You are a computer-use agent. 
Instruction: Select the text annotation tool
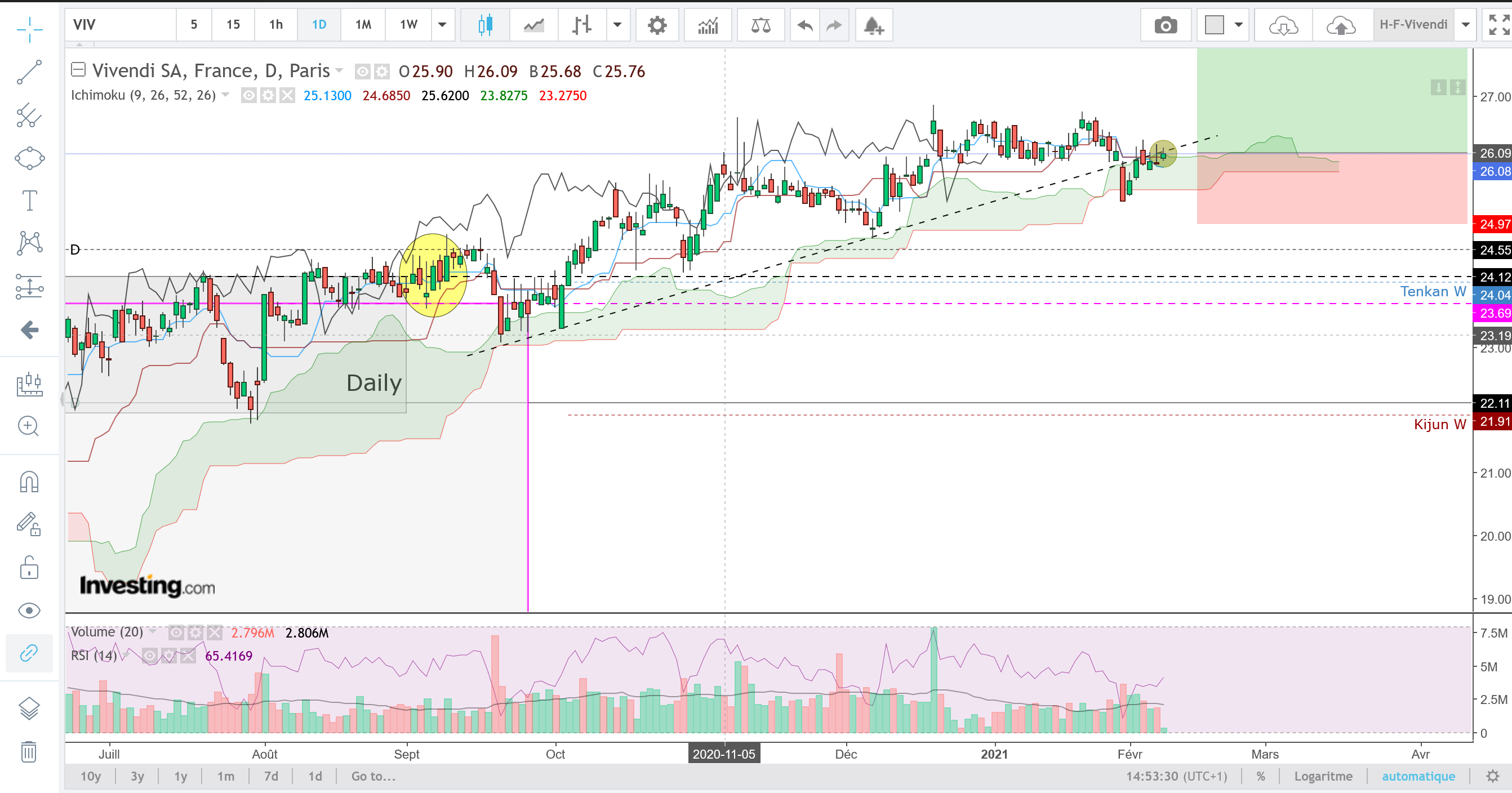coord(29,200)
